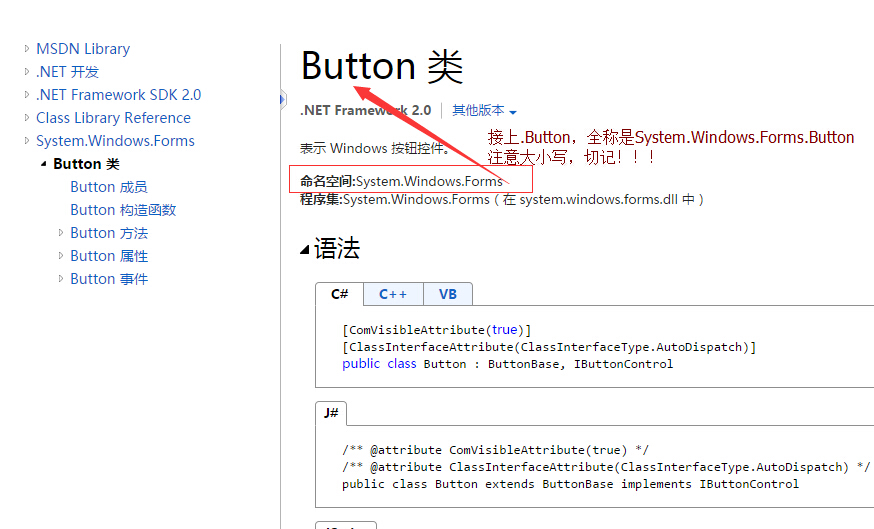Open the Button 属性 link
874x529 pixels.
coord(109,256)
